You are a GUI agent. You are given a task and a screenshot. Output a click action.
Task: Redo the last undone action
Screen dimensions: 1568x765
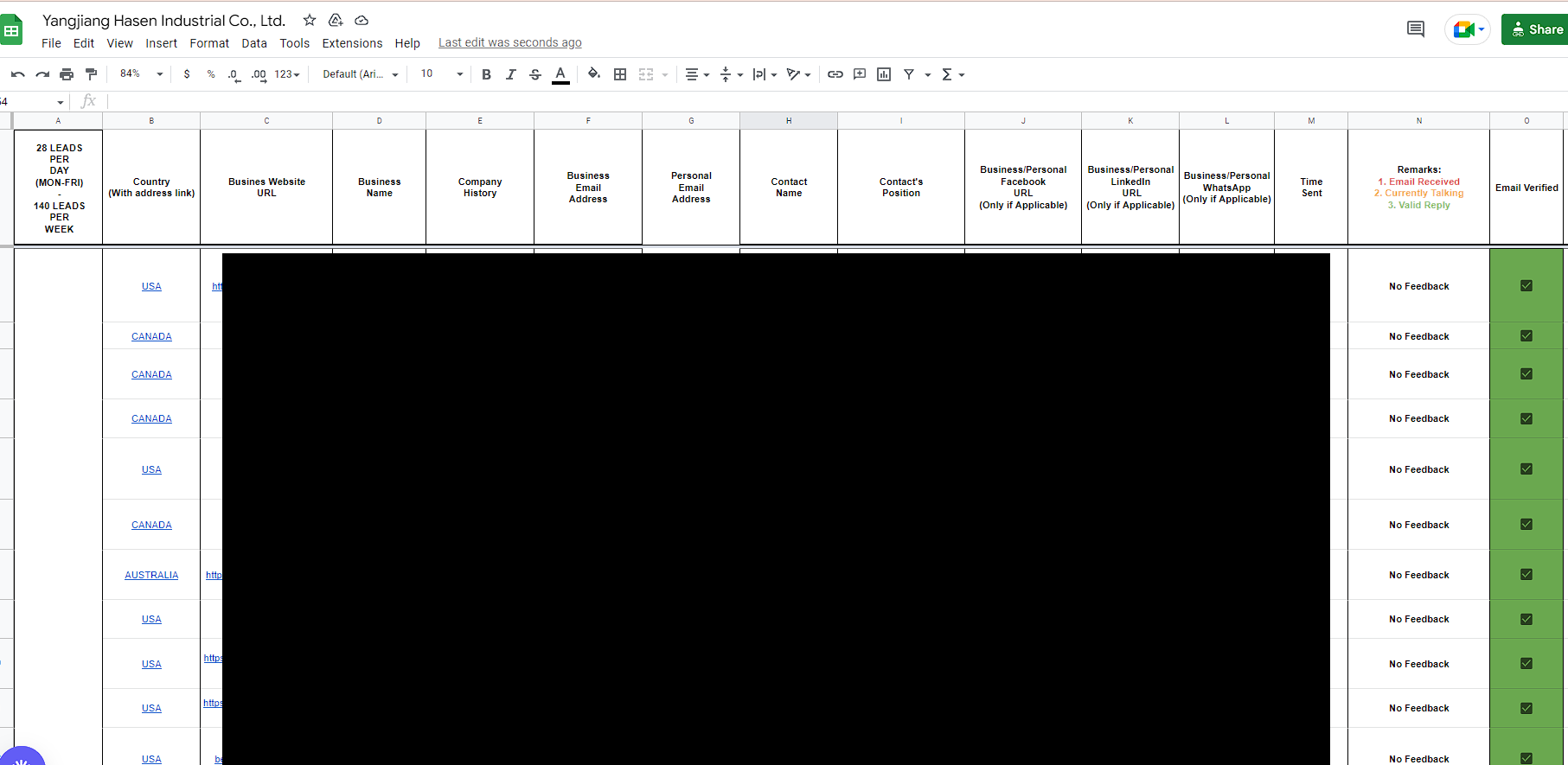point(42,74)
